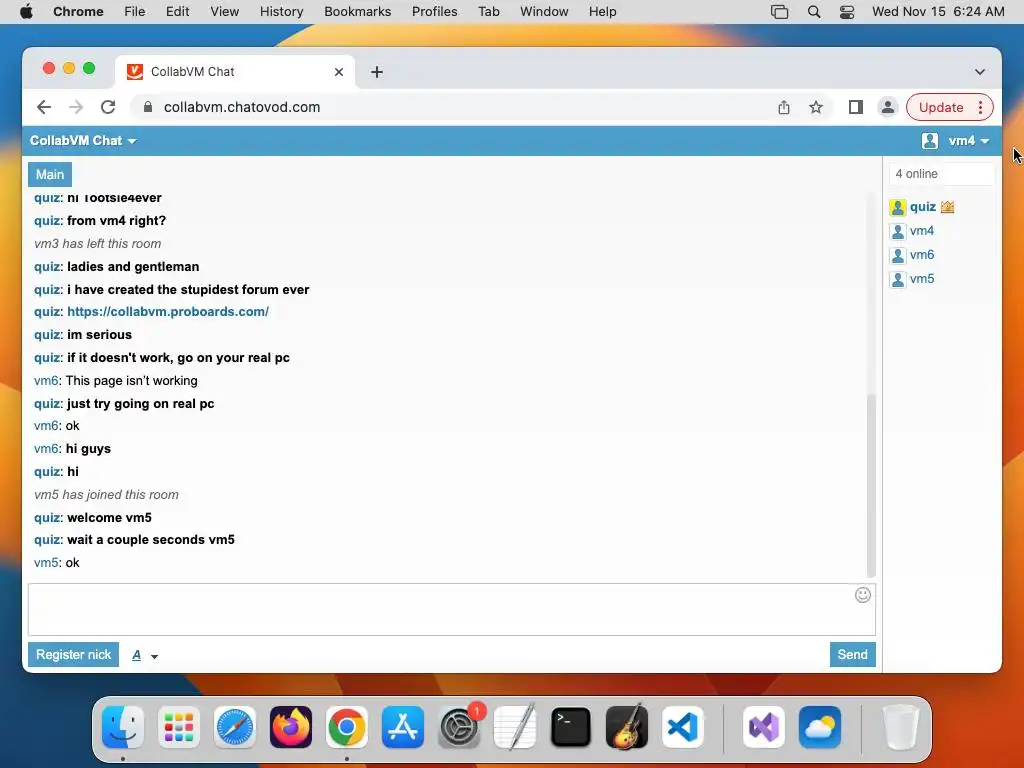Click quiz's avatar in the user list
1024x768 pixels.
coord(898,208)
